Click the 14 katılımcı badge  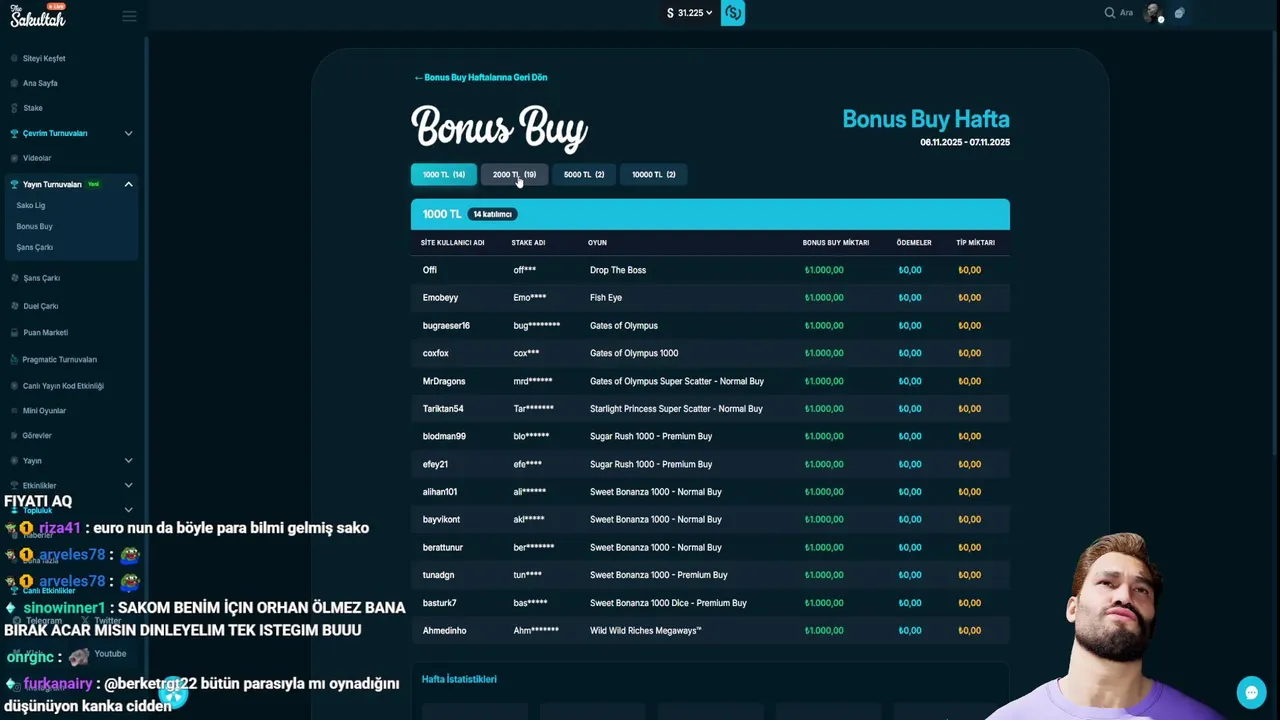tap(494, 214)
